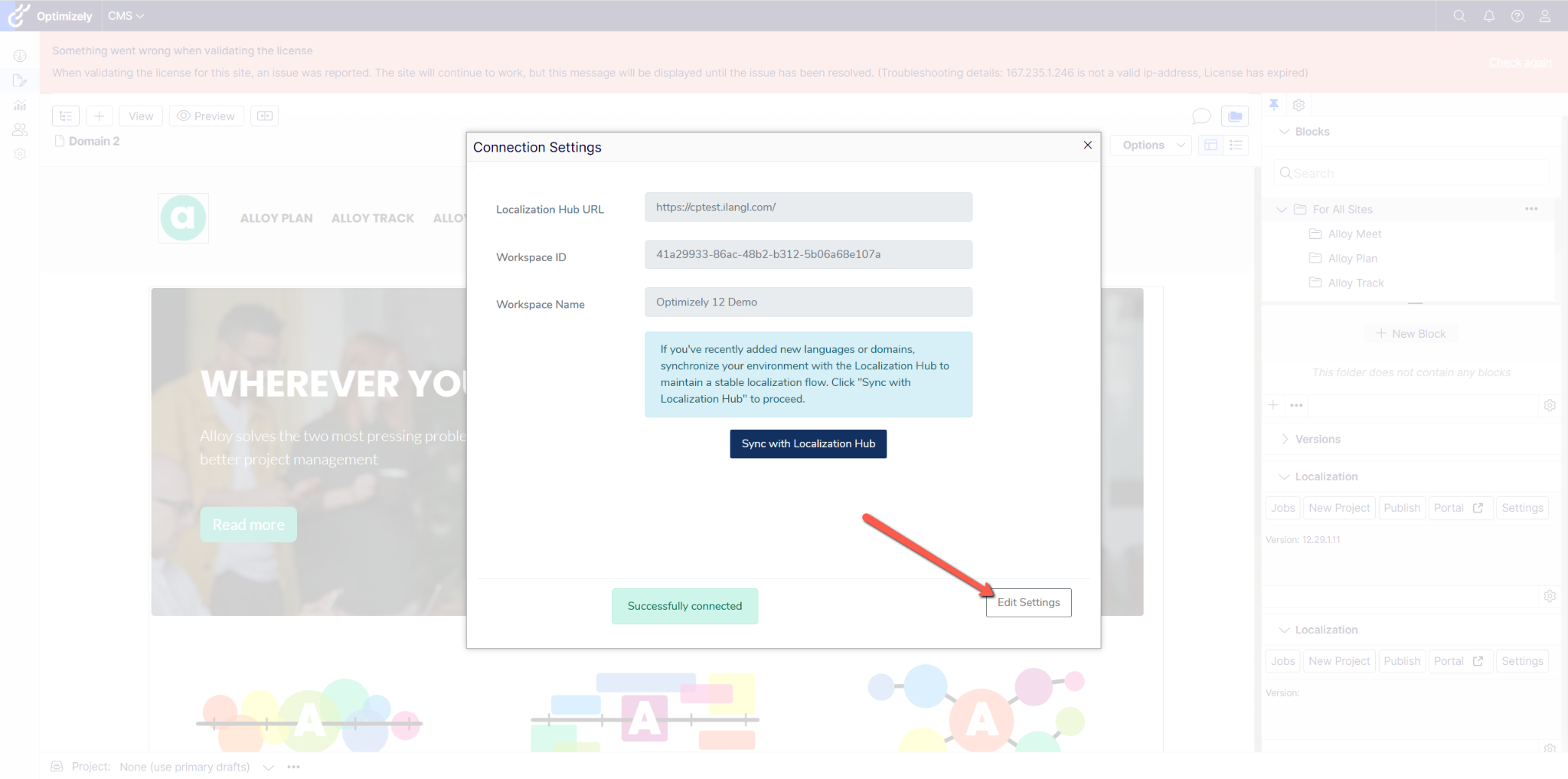The height and width of the screenshot is (779, 1568).
Task: Open the CMS product dropdown
Action: coord(126,16)
